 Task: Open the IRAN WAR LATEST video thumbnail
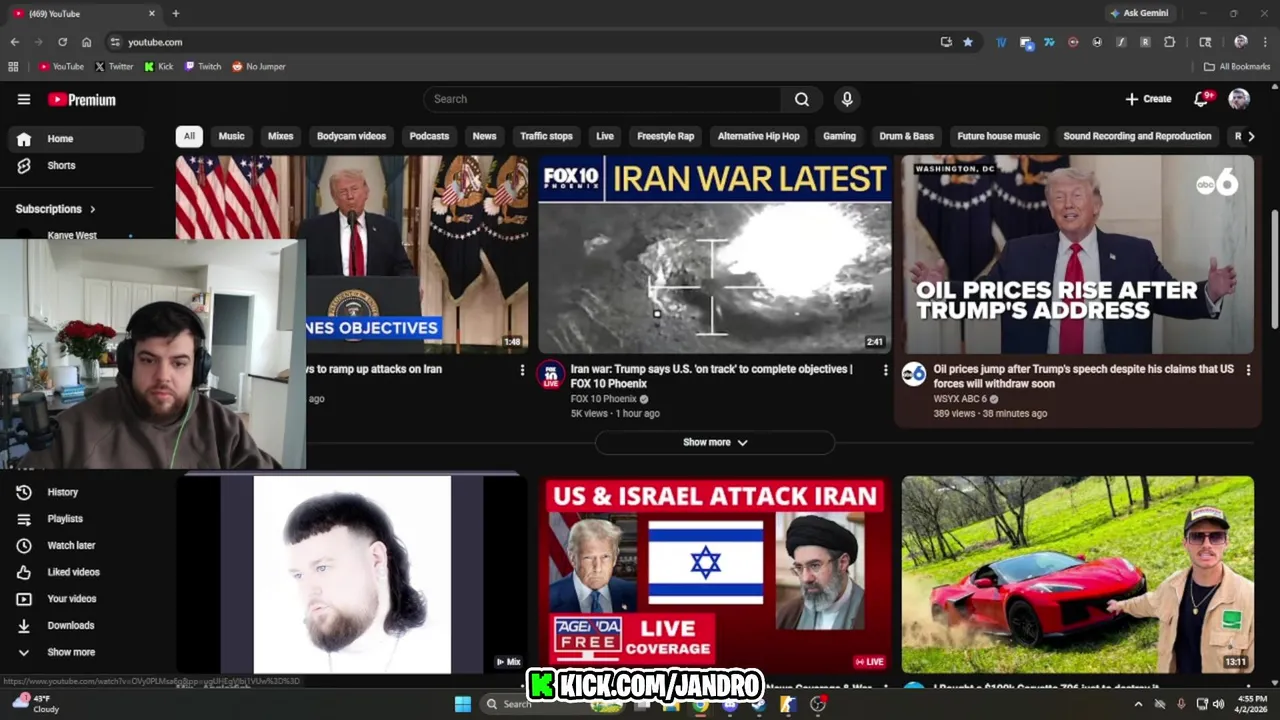click(x=714, y=254)
